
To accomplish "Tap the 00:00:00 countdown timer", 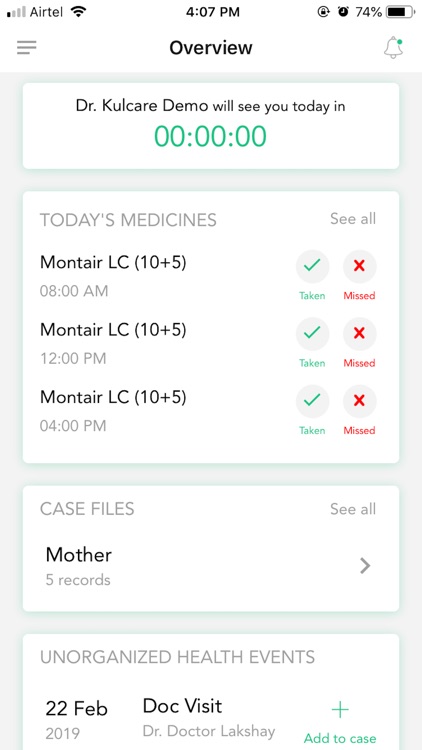I will pyautogui.click(x=211, y=136).
